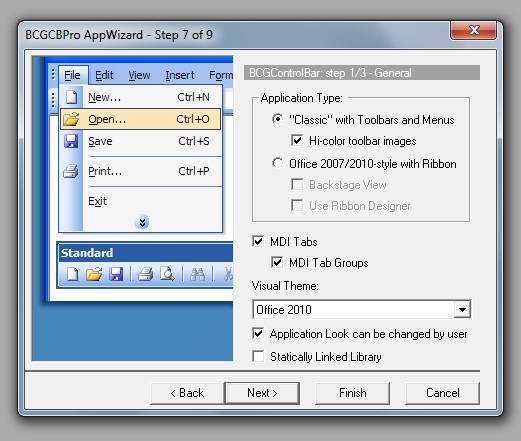Uncheck the MDI Tab Groups checkbox
This screenshot has height=441, width=521.
[277, 262]
